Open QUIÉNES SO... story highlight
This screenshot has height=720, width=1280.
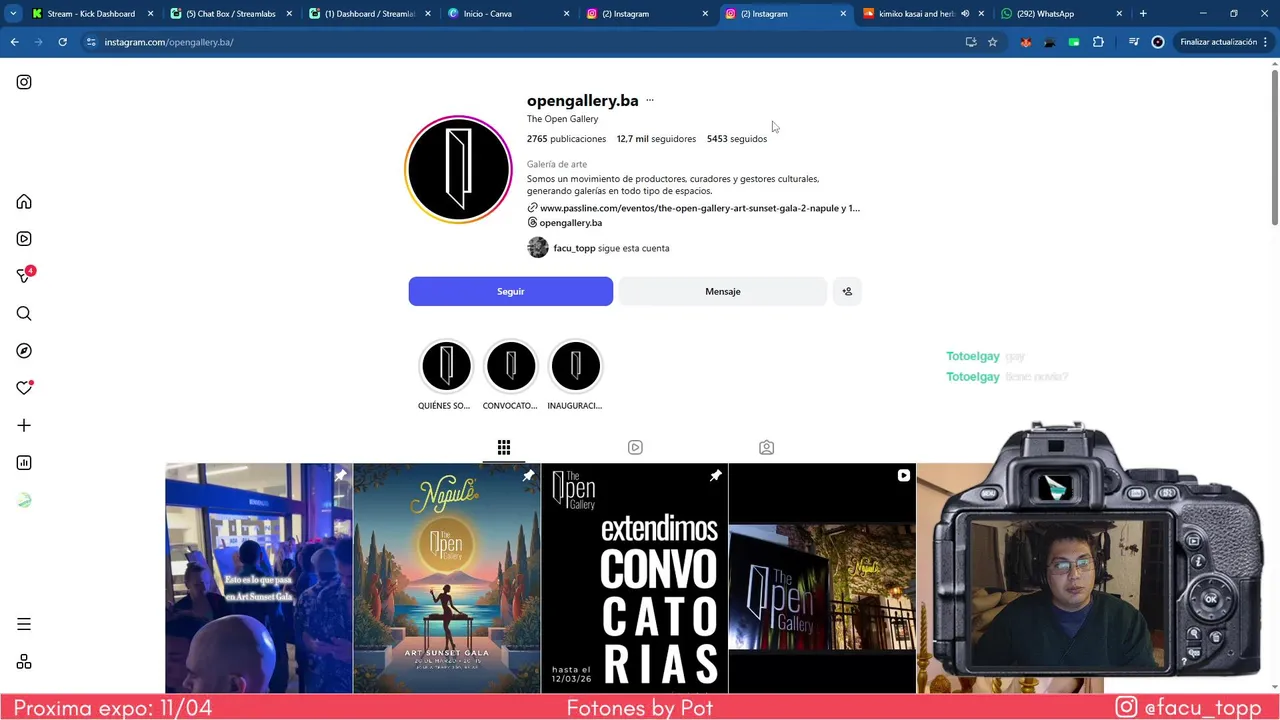(445, 375)
